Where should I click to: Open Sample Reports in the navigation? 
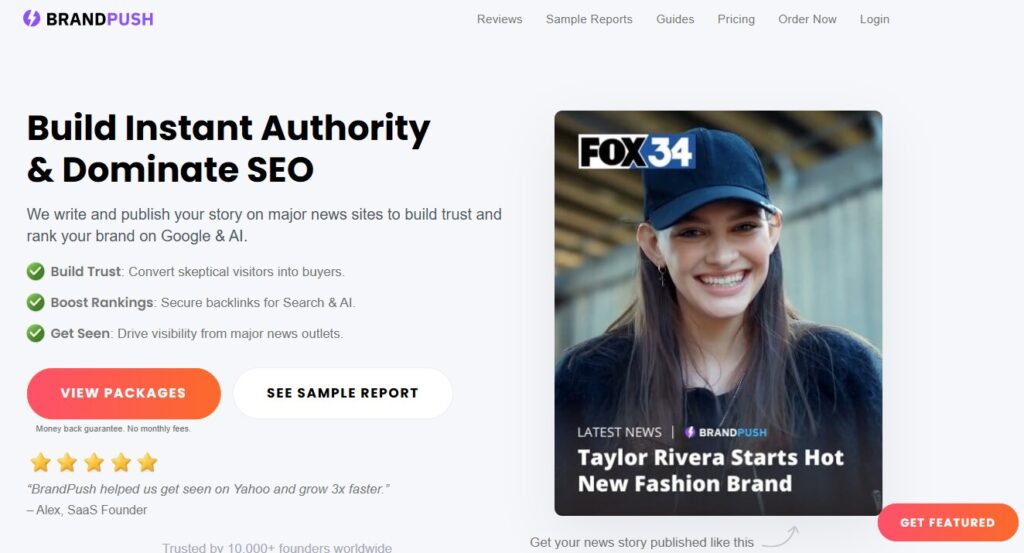pyautogui.click(x=589, y=19)
